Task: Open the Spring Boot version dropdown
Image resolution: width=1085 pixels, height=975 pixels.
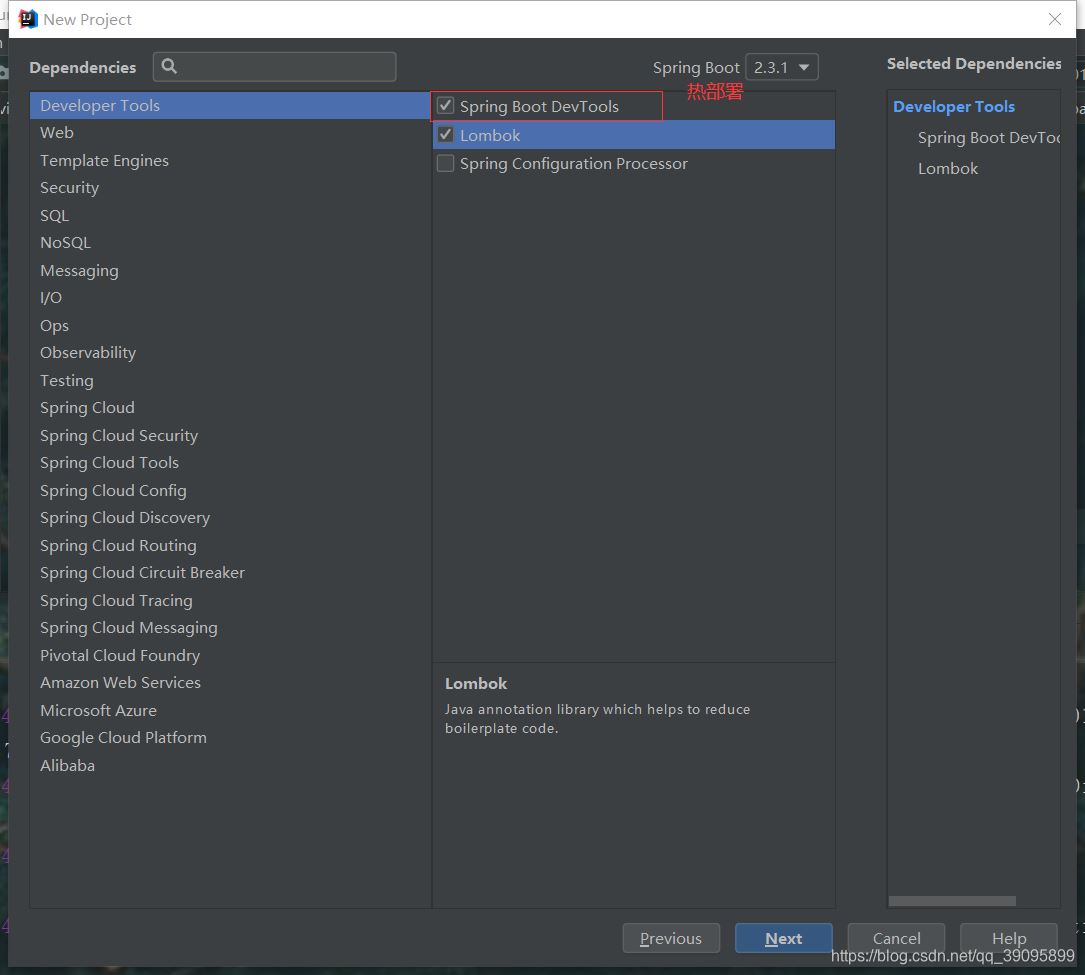Action: click(782, 67)
